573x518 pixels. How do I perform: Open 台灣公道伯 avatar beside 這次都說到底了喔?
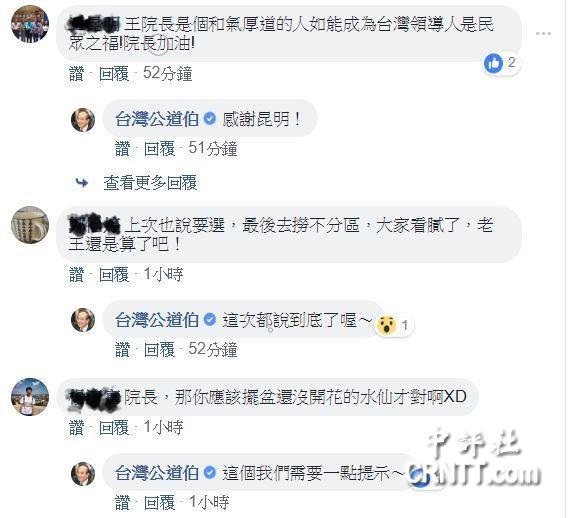tap(83, 320)
